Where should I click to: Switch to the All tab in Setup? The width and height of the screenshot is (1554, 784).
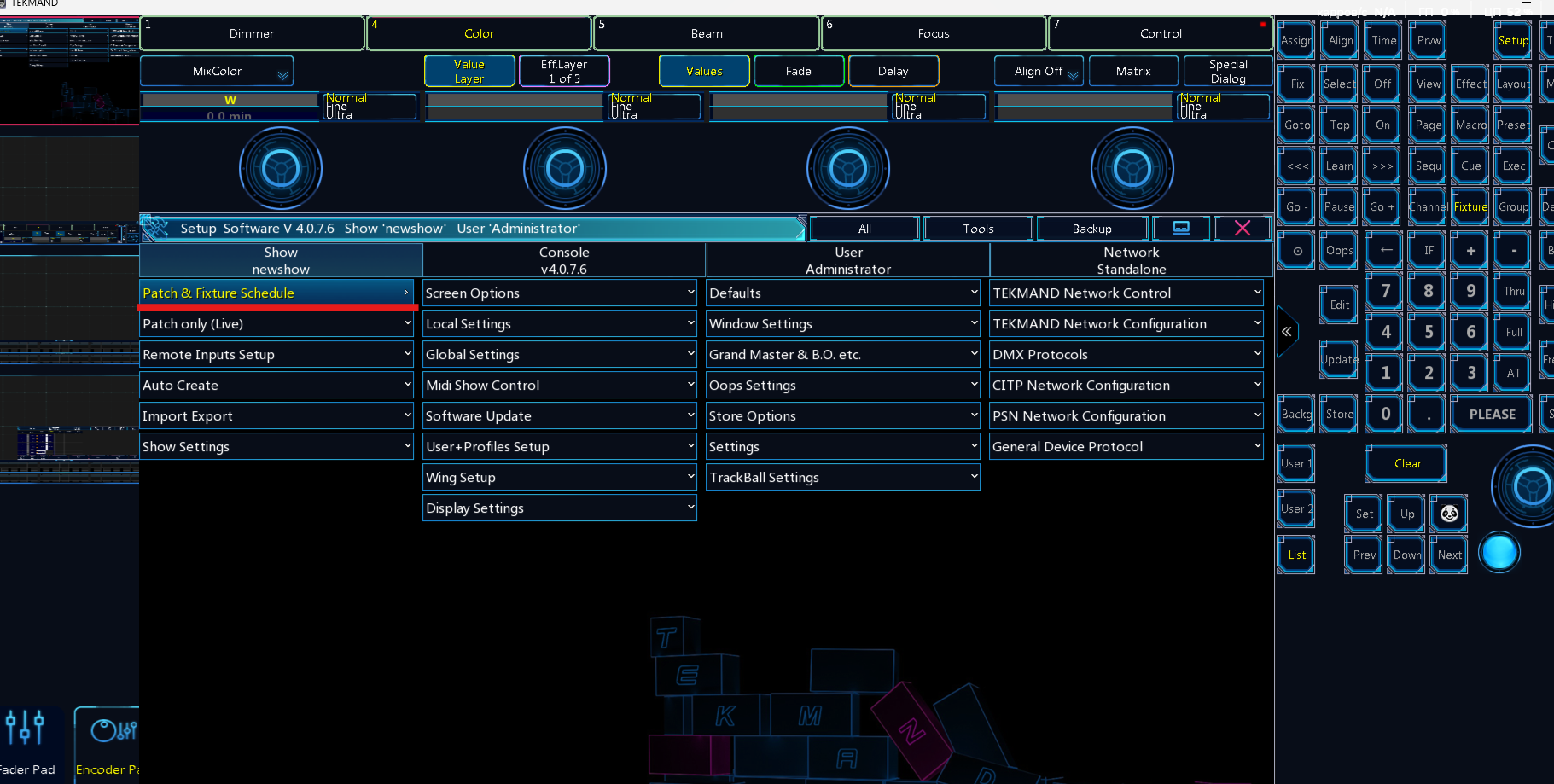point(864,229)
